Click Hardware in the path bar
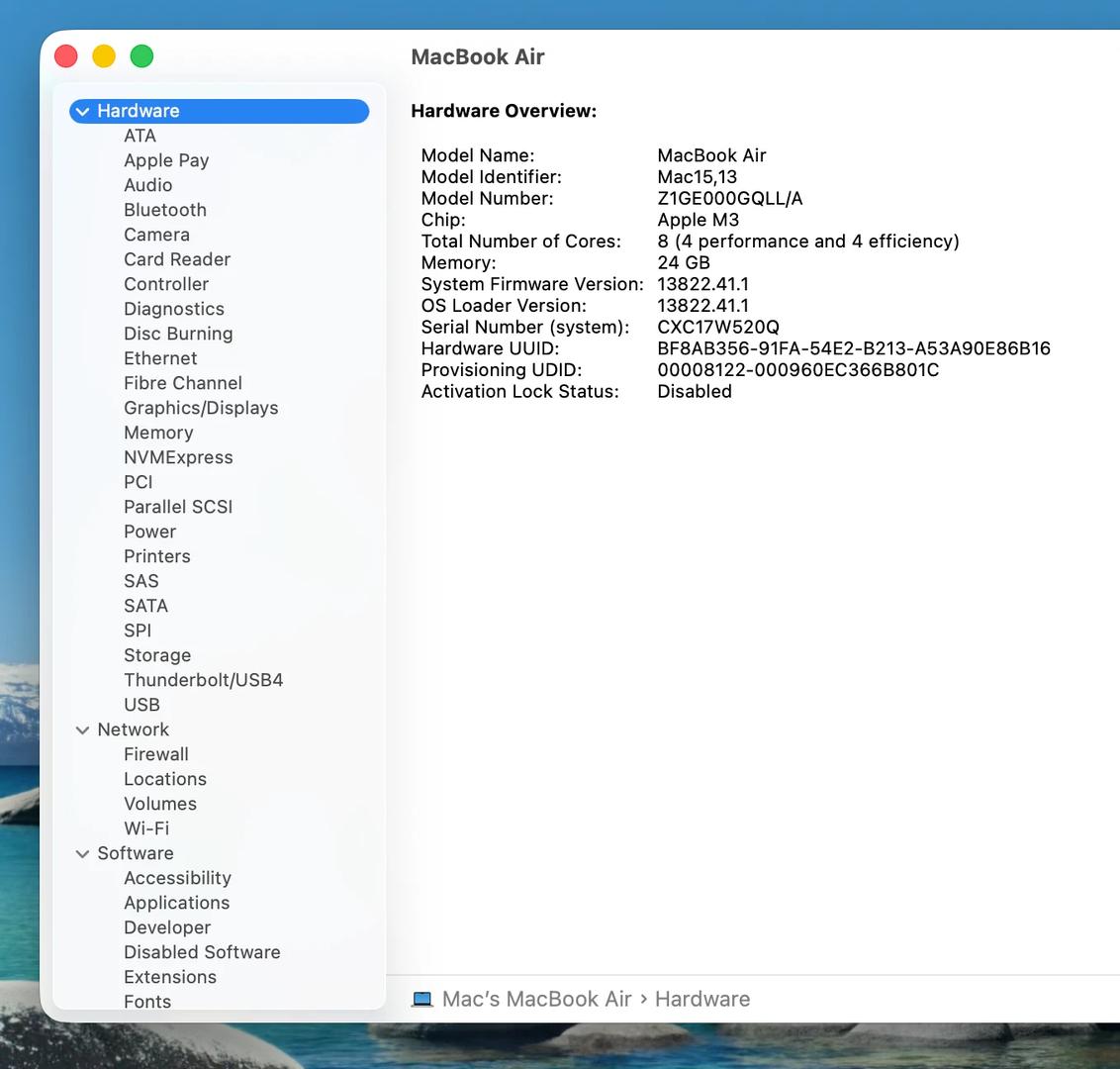The height and width of the screenshot is (1069, 1120). point(702,1000)
